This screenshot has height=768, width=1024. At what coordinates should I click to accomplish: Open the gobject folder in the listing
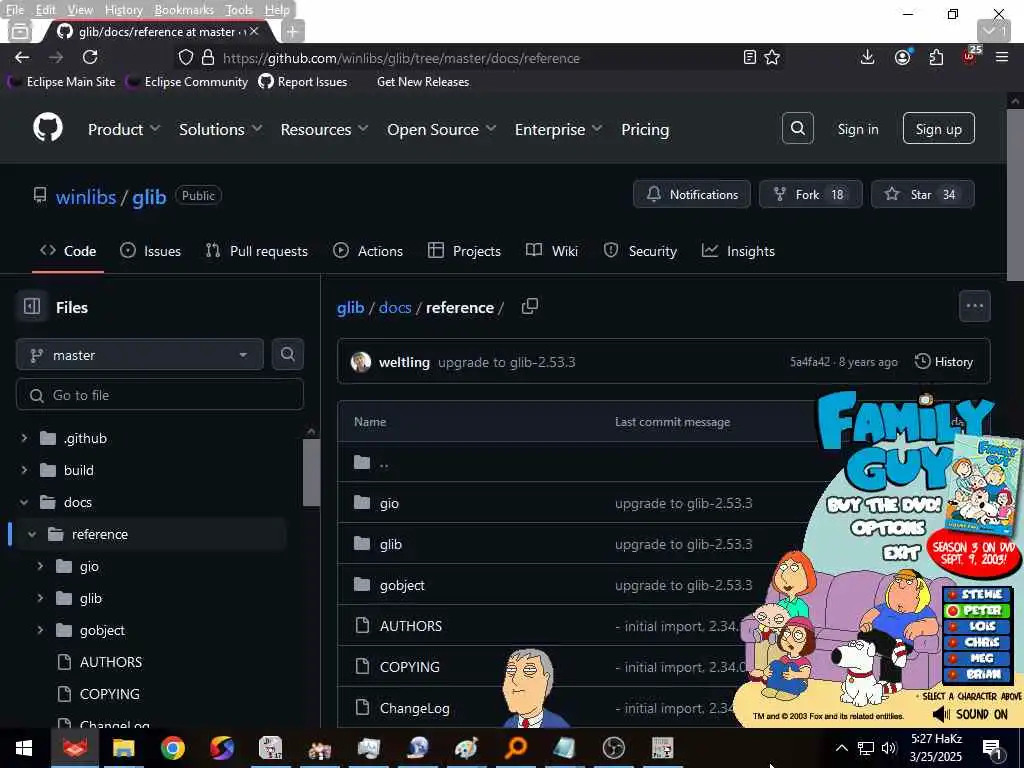[x=402, y=585]
